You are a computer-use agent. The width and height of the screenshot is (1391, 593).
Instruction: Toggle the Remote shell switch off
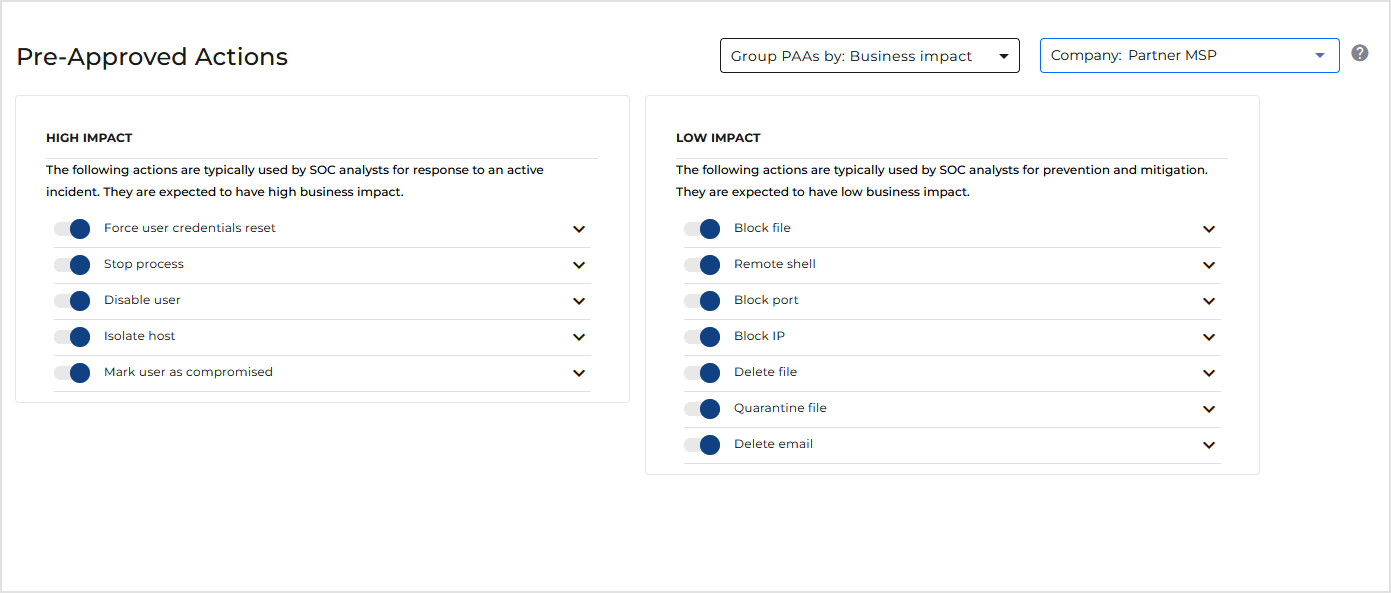[702, 265]
